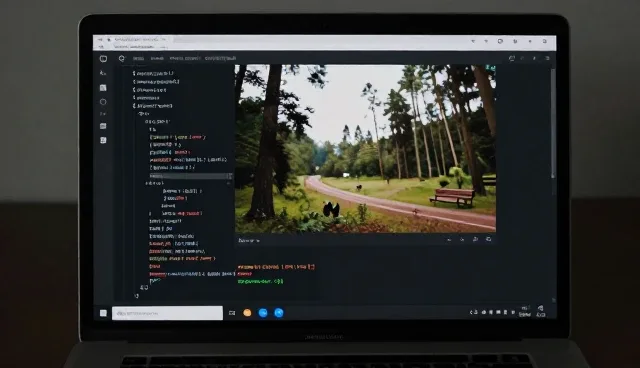640x368 pixels.
Task: Click the orange circular icon in the taskbar
Action: (247, 313)
